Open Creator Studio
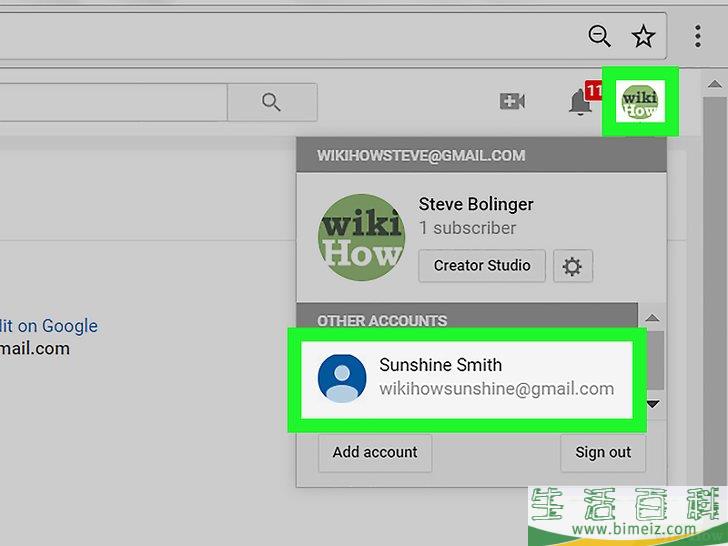 (x=481, y=266)
